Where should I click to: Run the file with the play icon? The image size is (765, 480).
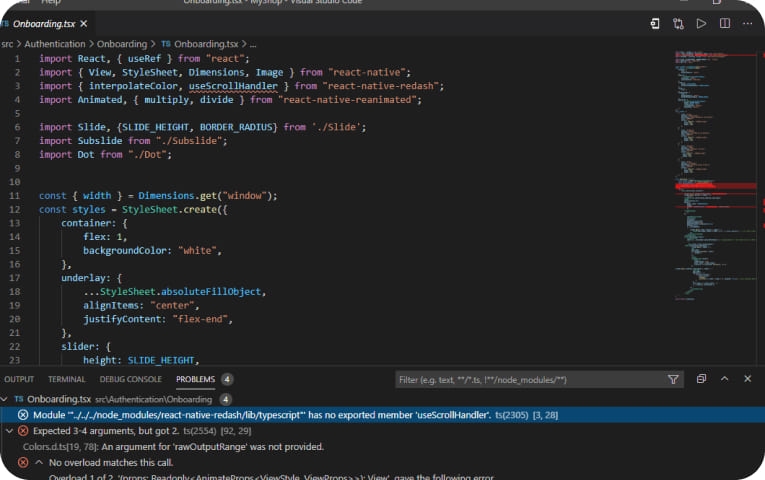[701, 23]
